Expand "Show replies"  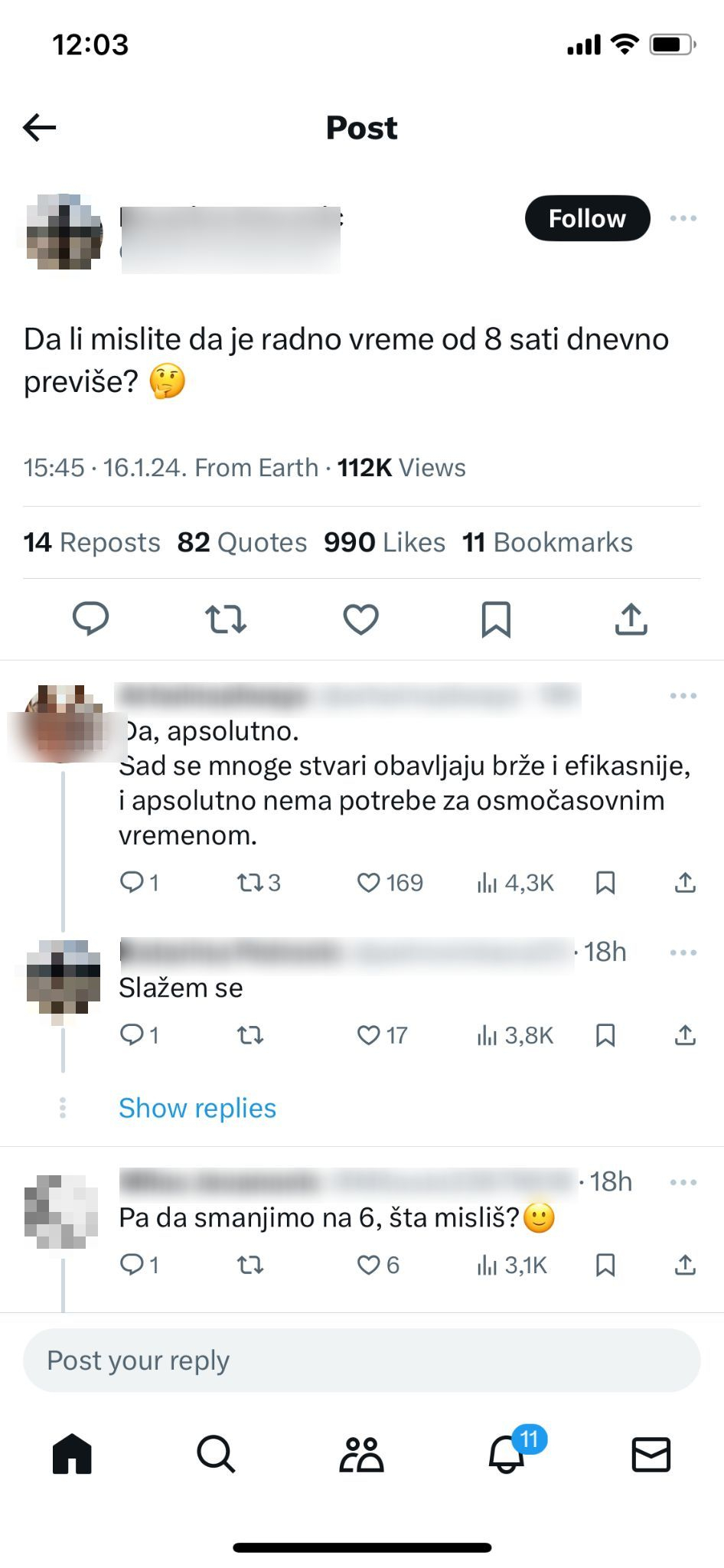click(197, 1108)
